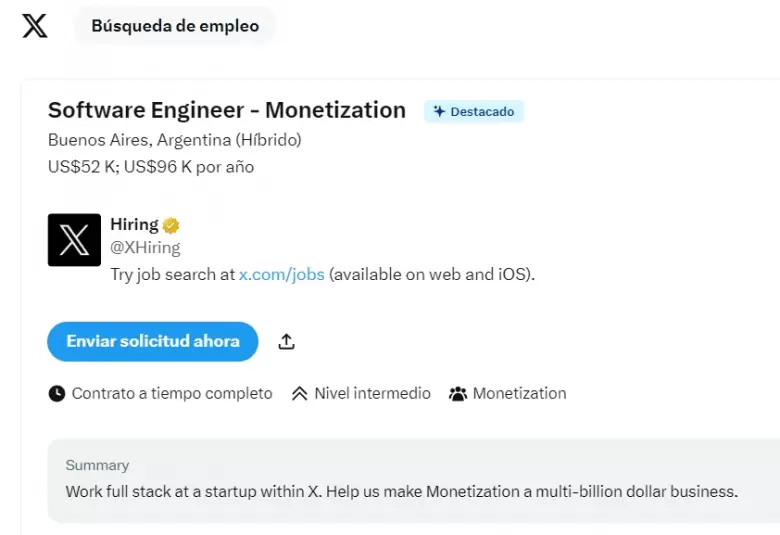
Task: Click the US$52 K; US$96 K salary line
Action: point(151,166)
